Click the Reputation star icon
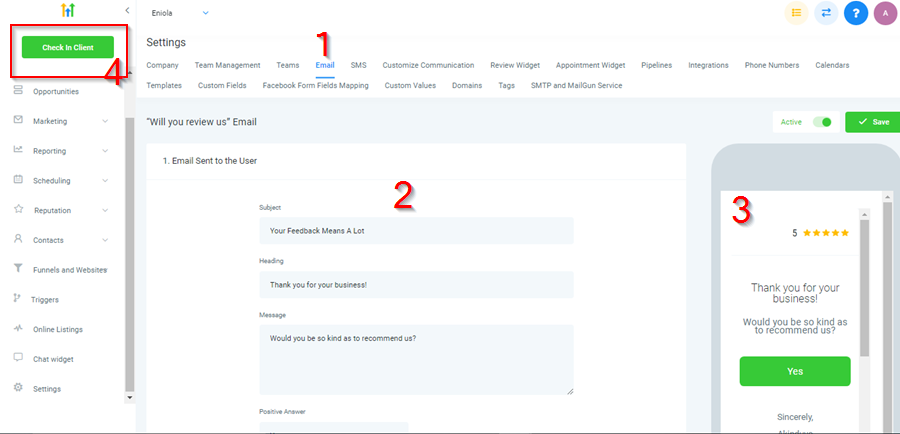This screenshot has height=434, width=900. (x=18, y=210)
